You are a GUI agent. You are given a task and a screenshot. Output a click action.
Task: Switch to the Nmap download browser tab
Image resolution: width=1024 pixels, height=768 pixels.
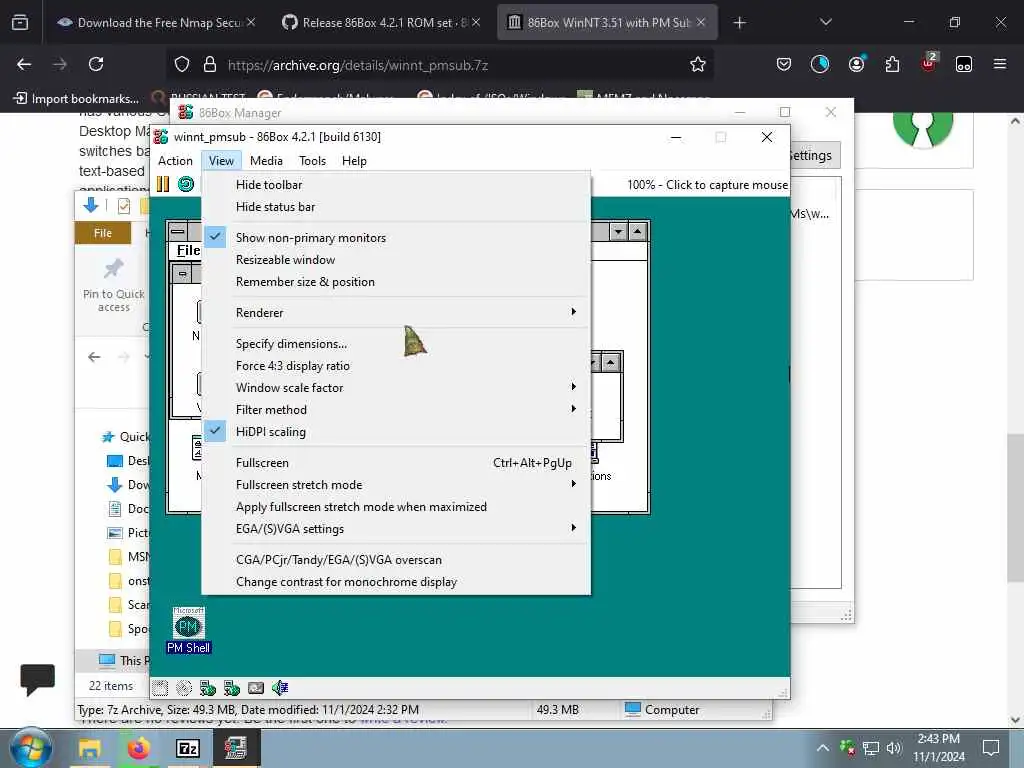pyautogui.click(x=155, y=22)
